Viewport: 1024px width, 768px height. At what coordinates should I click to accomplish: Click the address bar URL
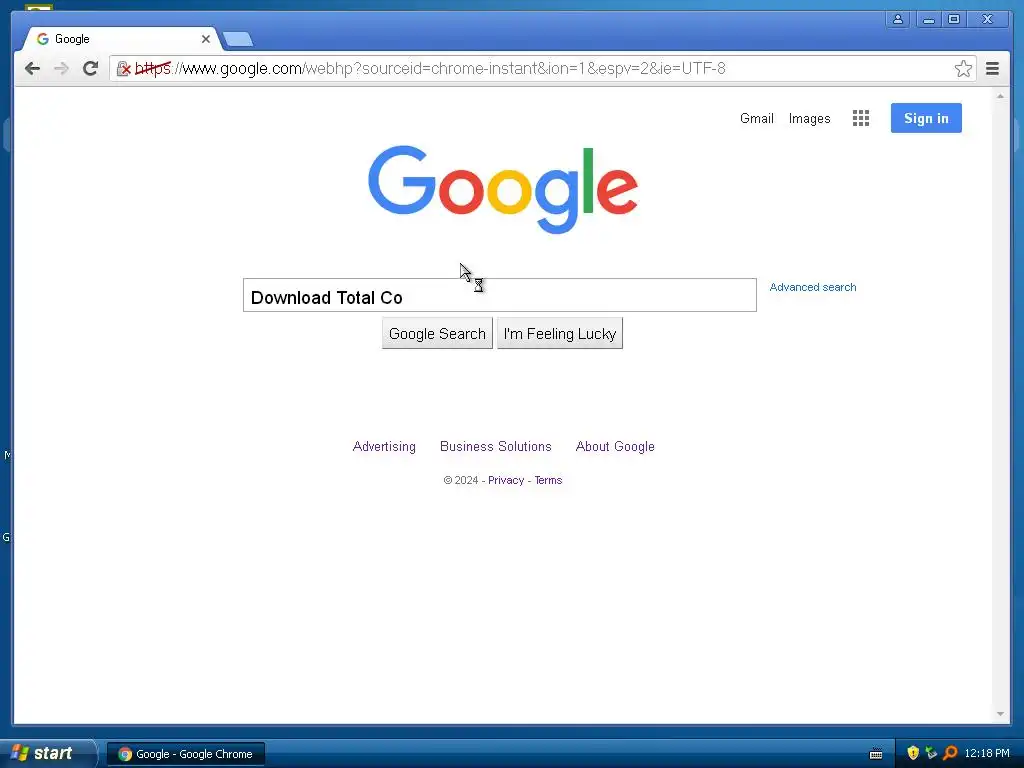(x=430, y=69)
